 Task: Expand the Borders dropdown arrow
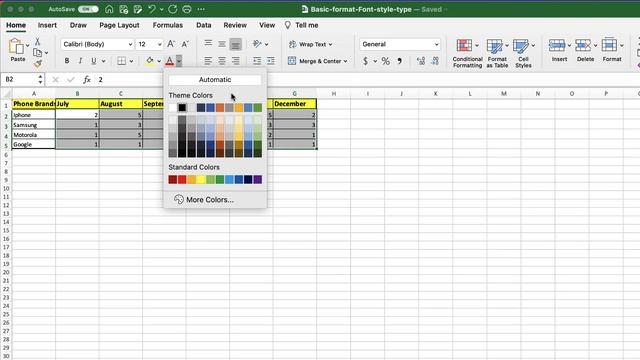[x=131, y=61]
